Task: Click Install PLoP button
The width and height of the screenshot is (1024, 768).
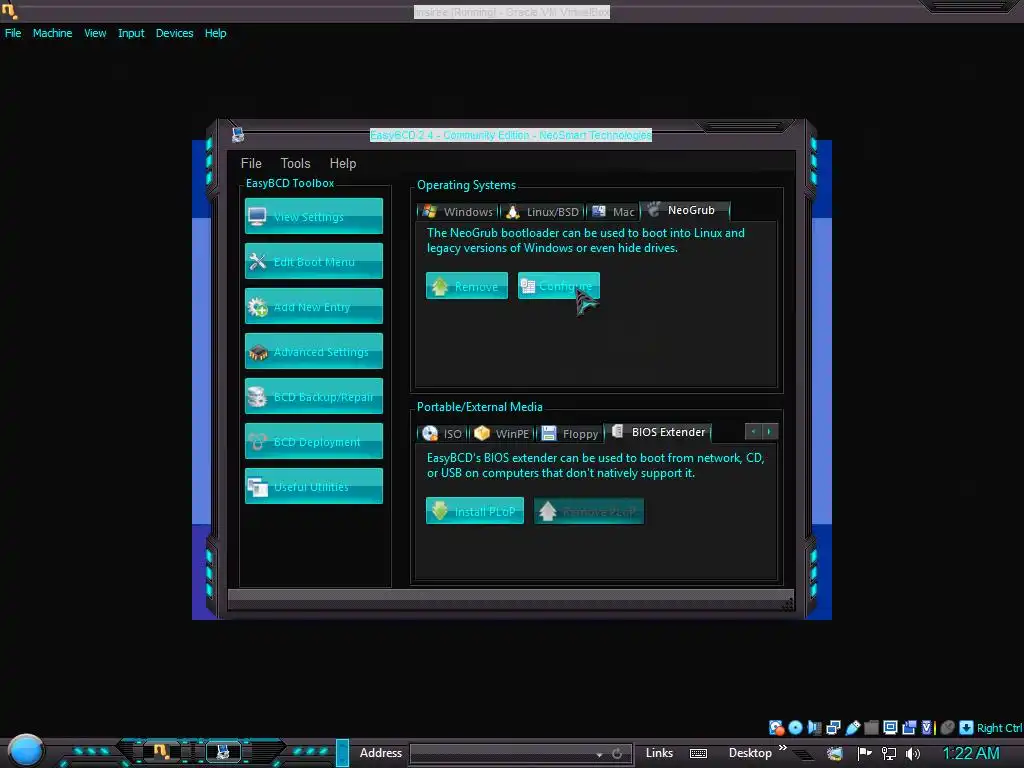Action: (475, 511)
